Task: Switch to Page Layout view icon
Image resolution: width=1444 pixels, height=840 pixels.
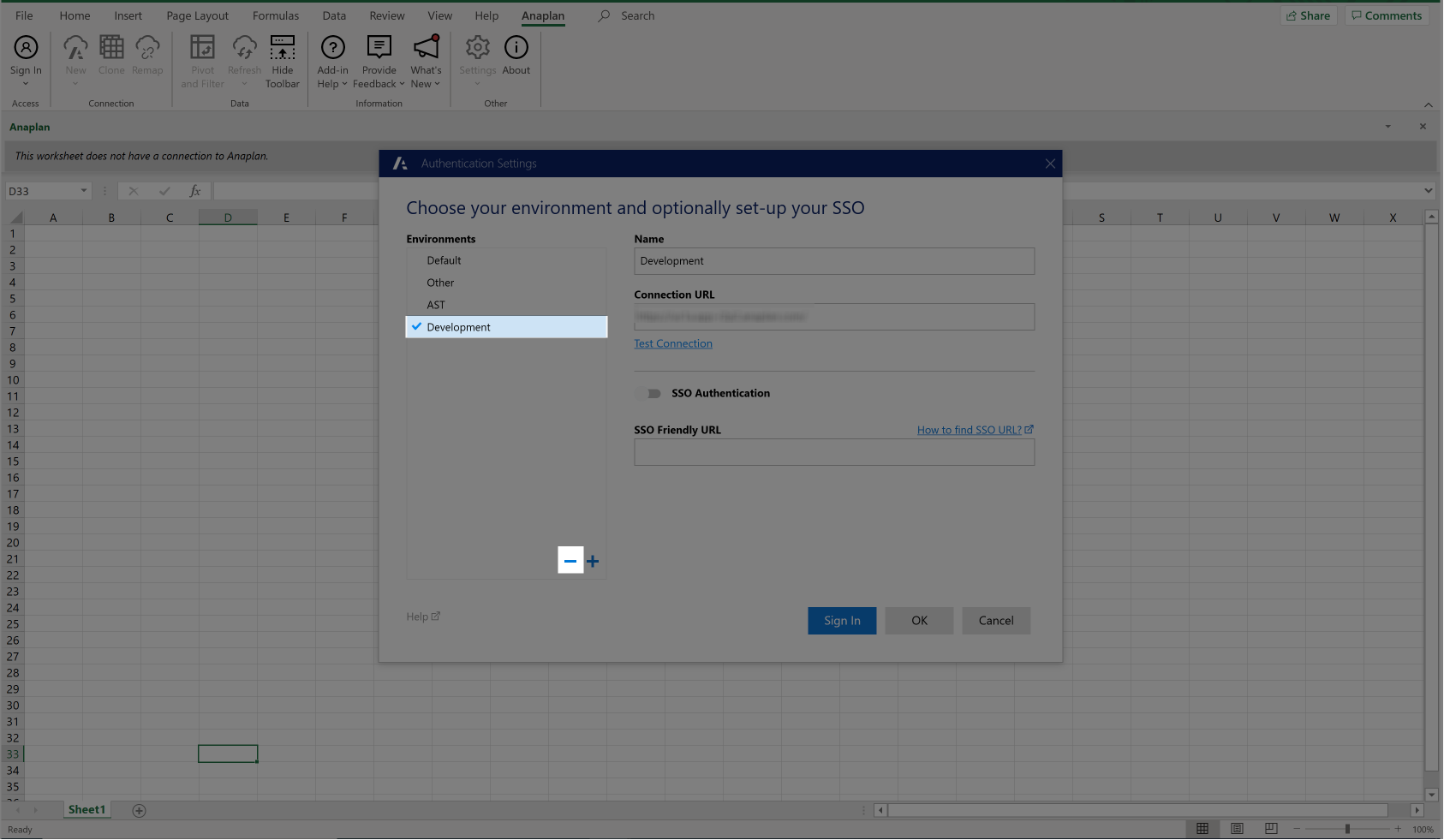Action: pos(1237,829)
